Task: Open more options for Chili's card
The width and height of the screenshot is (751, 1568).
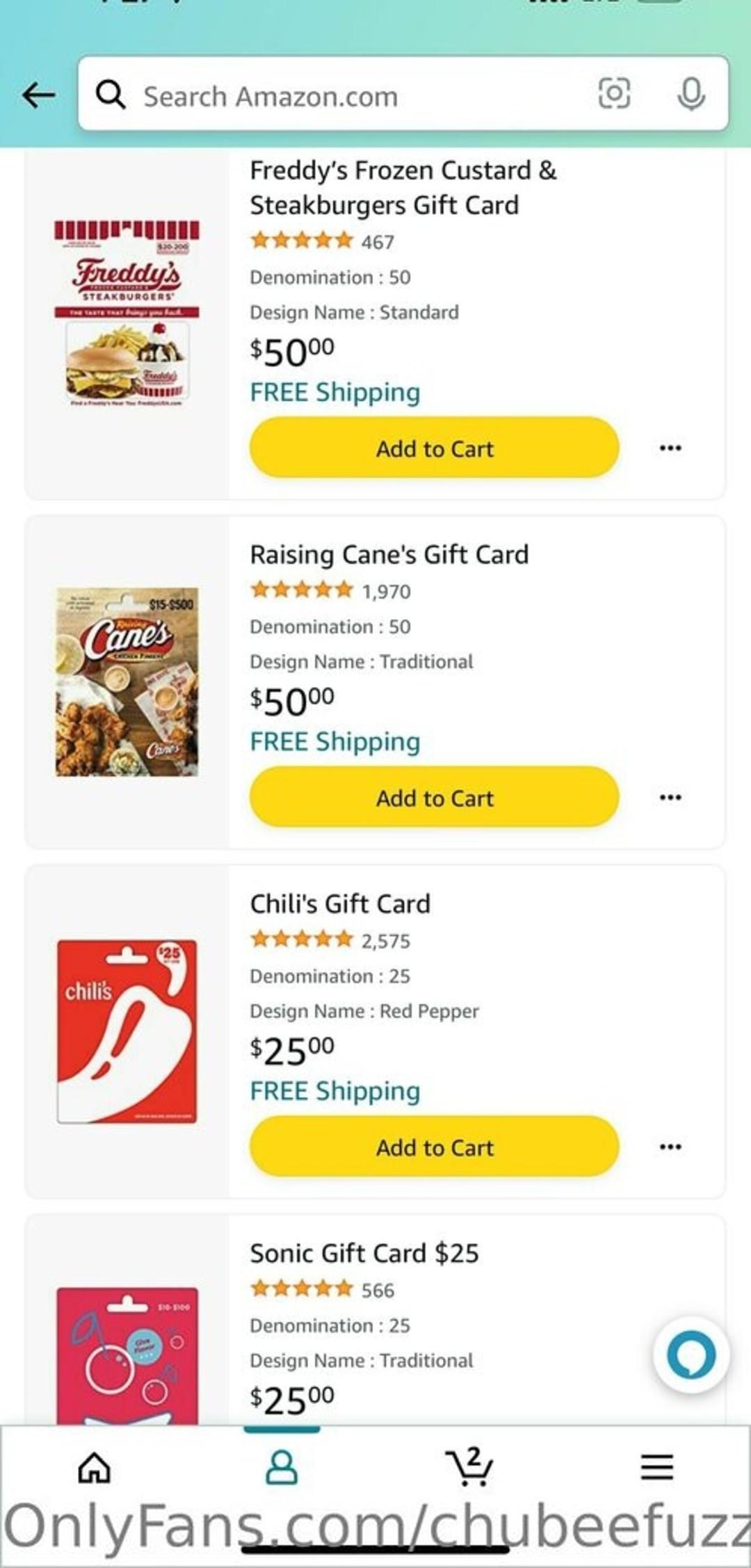Action: [x=670, y=1147]
